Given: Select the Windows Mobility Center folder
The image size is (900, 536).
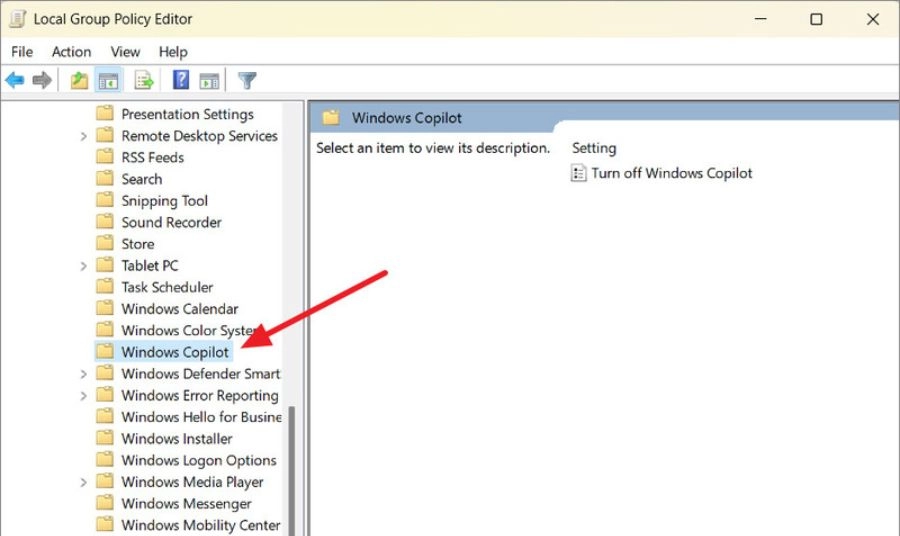Looking at the screenshot, I should [x=201, y=525].
